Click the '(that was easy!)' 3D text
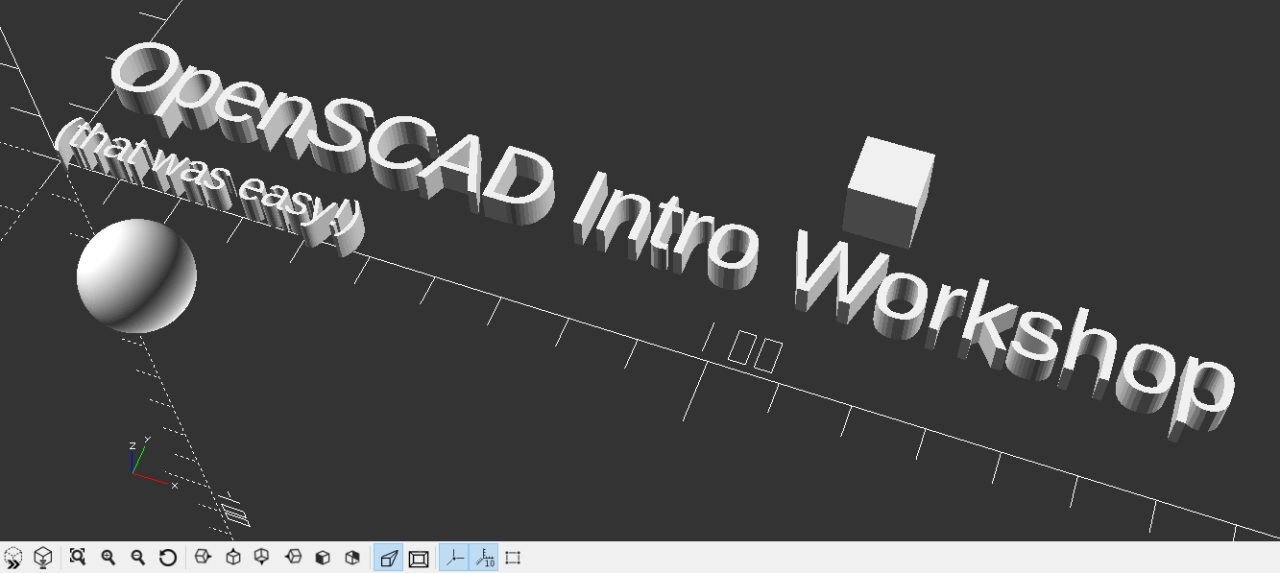Screen dimensions: 1280x573 (x=208, y=186)
